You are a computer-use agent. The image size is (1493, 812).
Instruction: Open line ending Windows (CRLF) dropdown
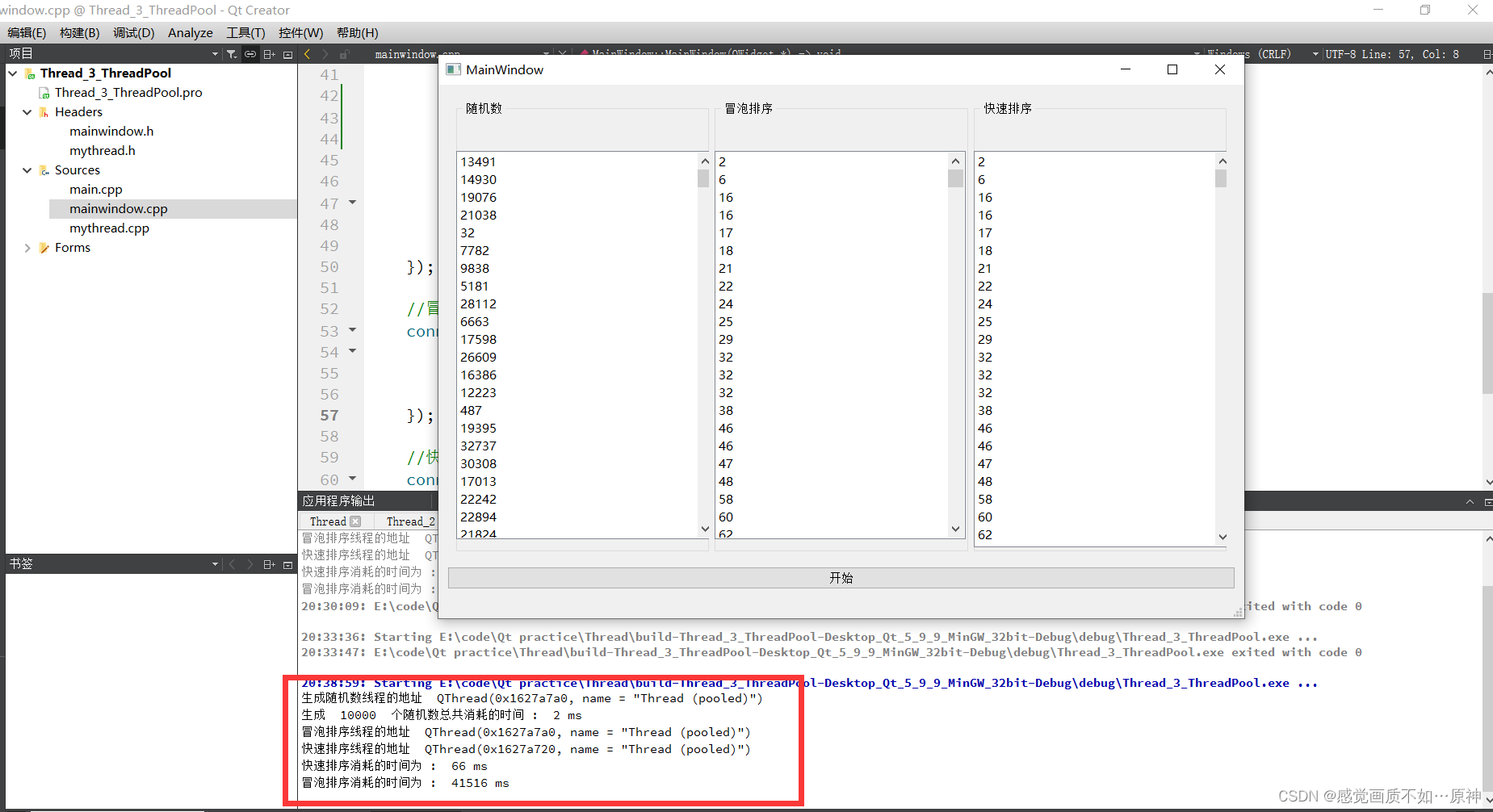click(x=1264, y=54)
